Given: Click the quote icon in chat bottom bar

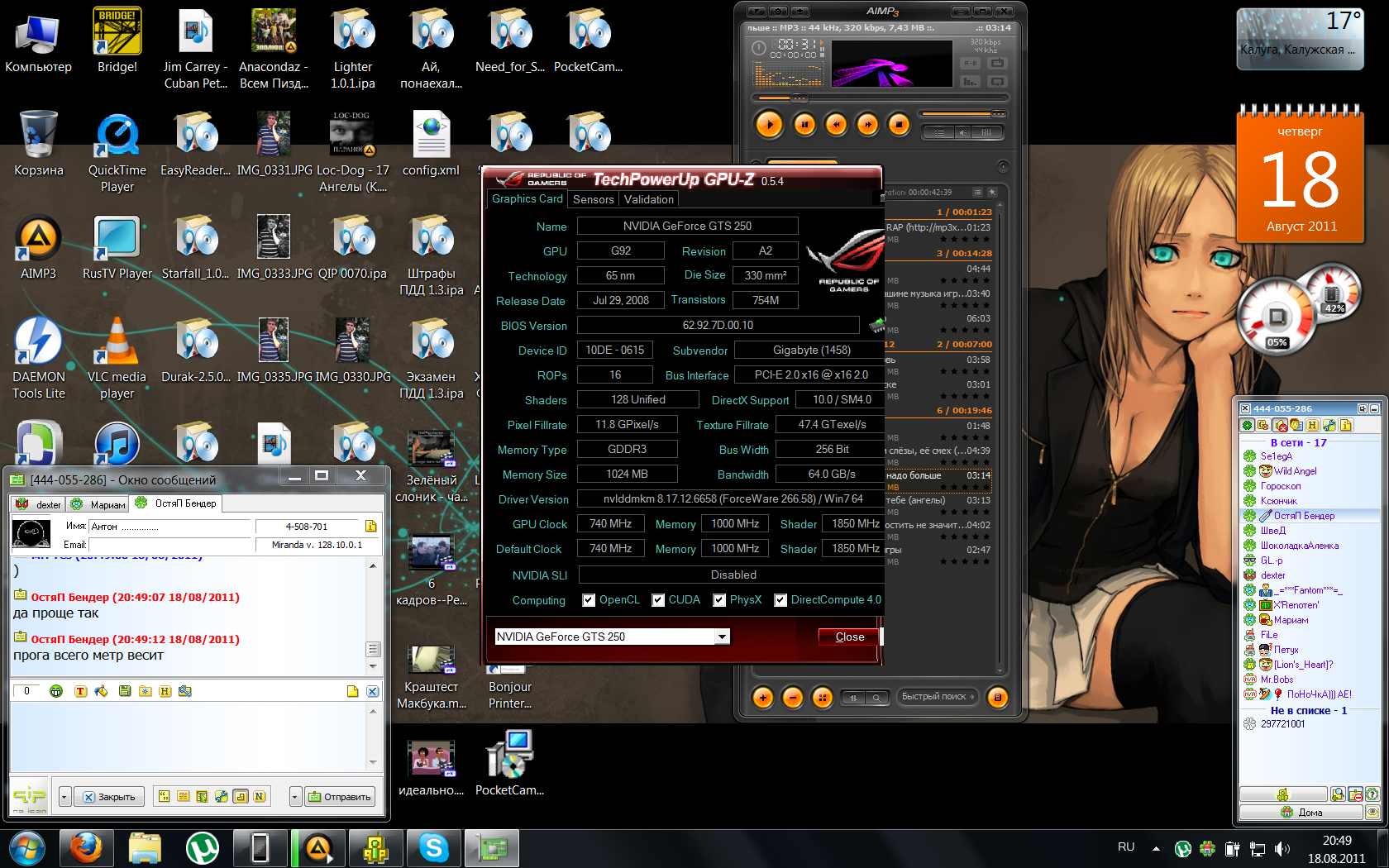Looking at the screenshot, I should [x=164, y=796].
